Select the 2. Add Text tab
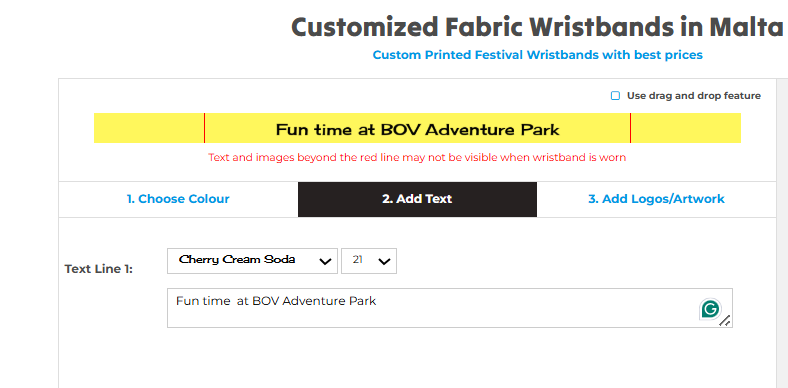Viewport: 788px width, 388px height. [417, 199]
